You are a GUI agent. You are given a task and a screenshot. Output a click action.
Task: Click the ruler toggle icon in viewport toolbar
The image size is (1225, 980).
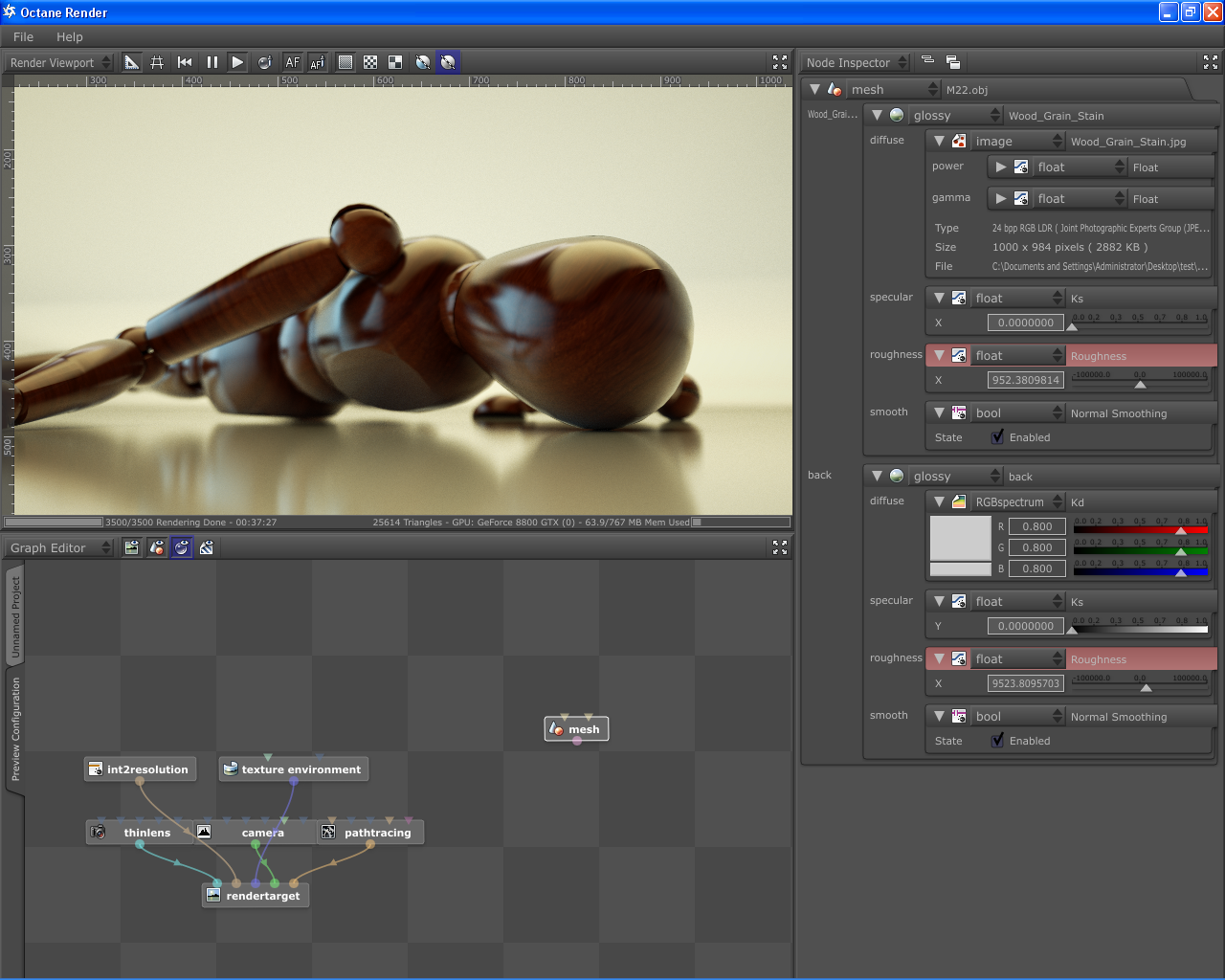pyautogui.click(x=132, y=62)
